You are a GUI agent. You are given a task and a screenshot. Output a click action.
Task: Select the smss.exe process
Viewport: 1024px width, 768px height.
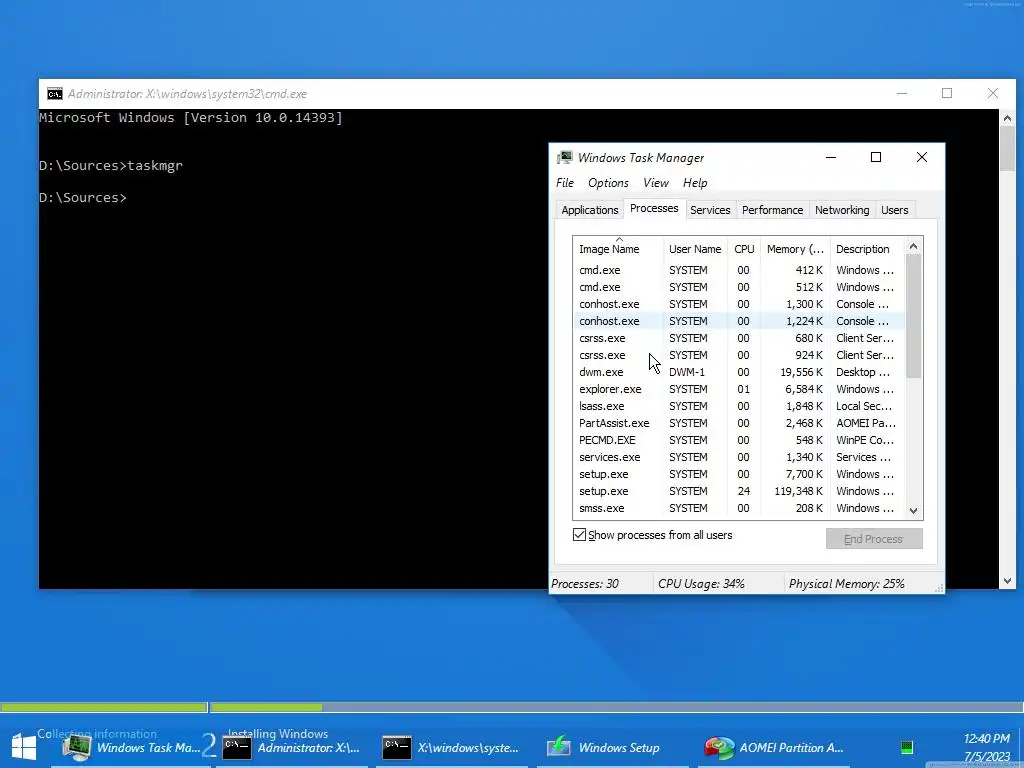[739, 507]
